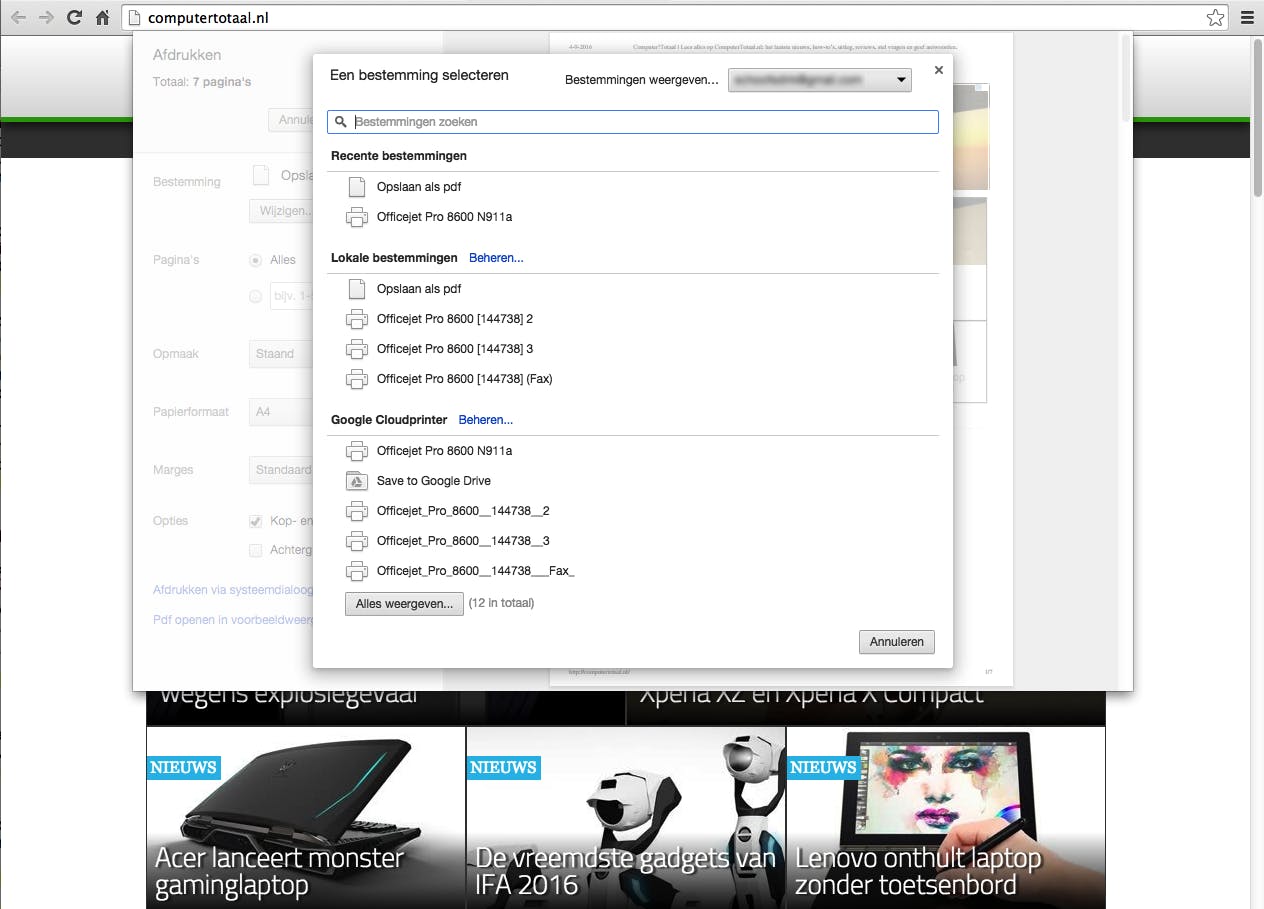Select printer icon for Officejet_Pro_8600__144738___Fax_

[x=357, y=571]
